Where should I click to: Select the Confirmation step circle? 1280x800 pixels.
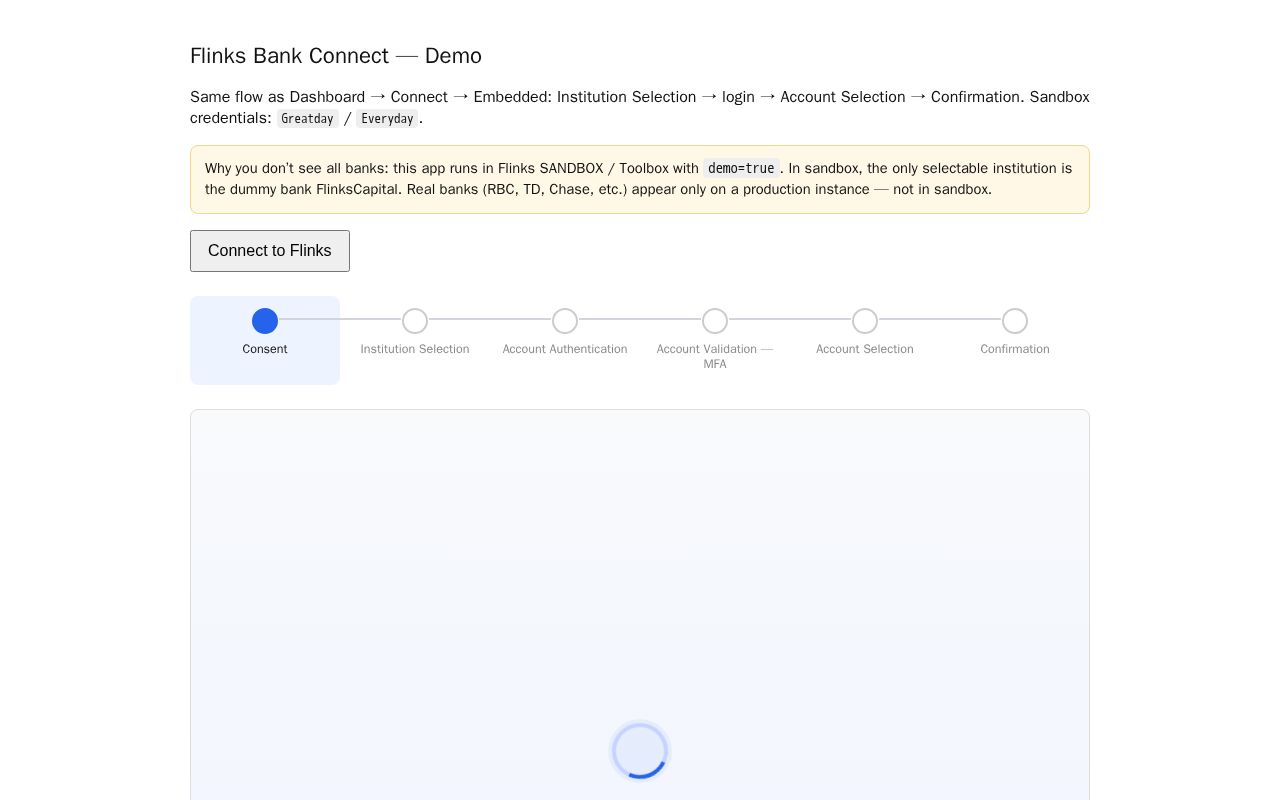coord(1015,321)
